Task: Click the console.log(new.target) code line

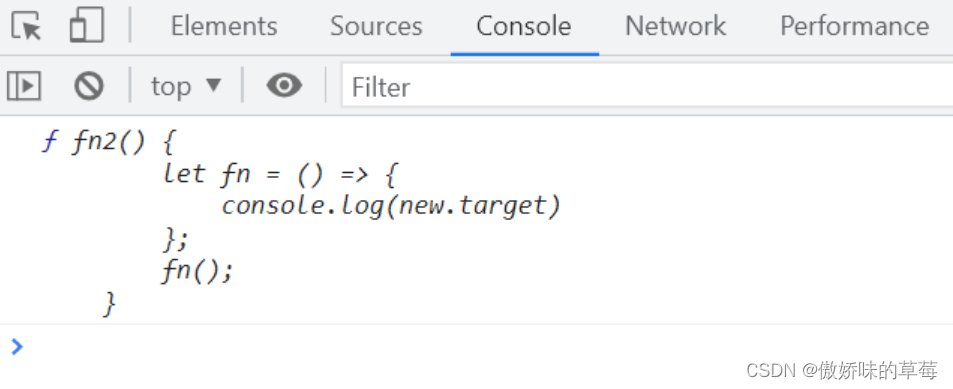Action: pyautogui.click(x=391, y=205)
